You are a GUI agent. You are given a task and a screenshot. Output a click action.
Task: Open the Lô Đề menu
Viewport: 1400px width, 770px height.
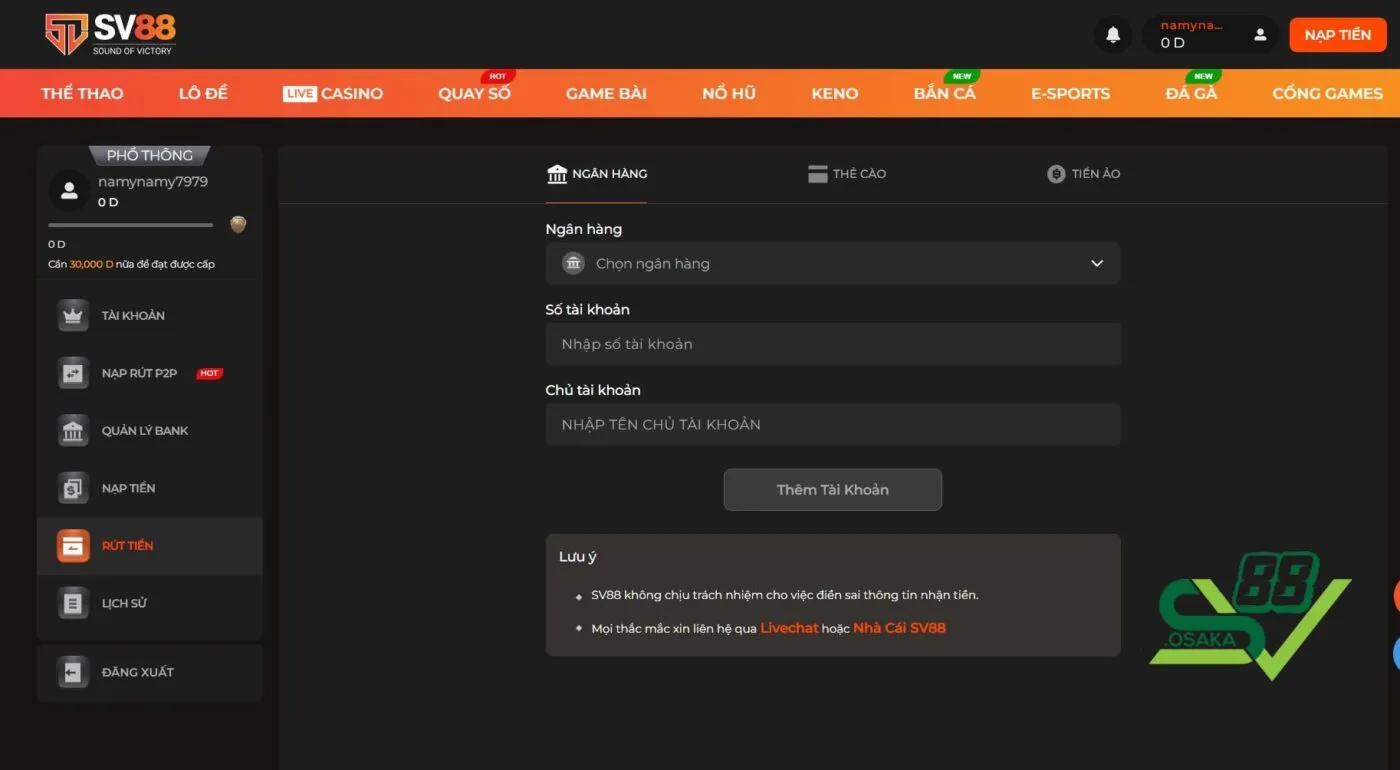point(203,93)
